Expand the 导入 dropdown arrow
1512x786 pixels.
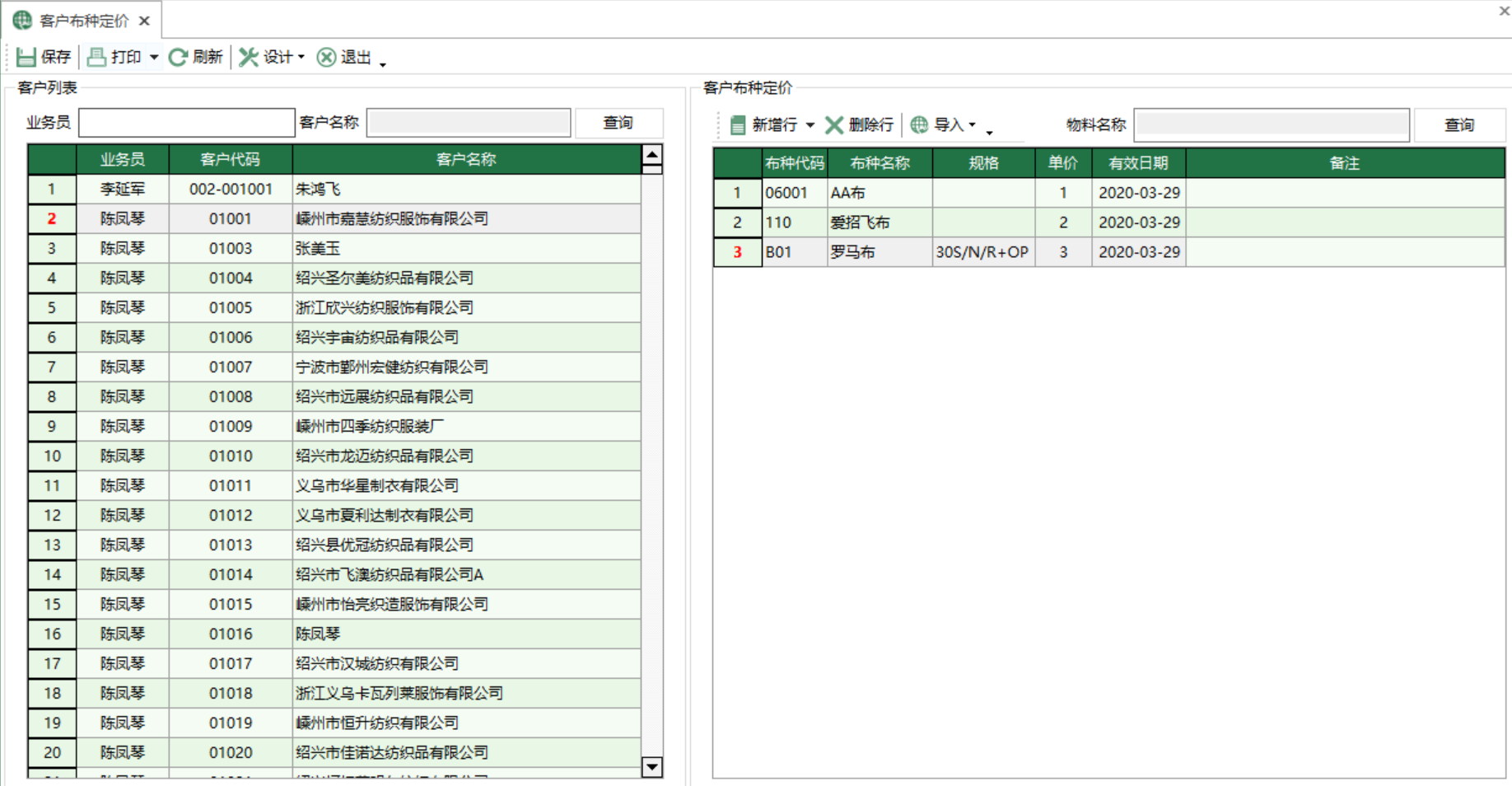[973, 125]
